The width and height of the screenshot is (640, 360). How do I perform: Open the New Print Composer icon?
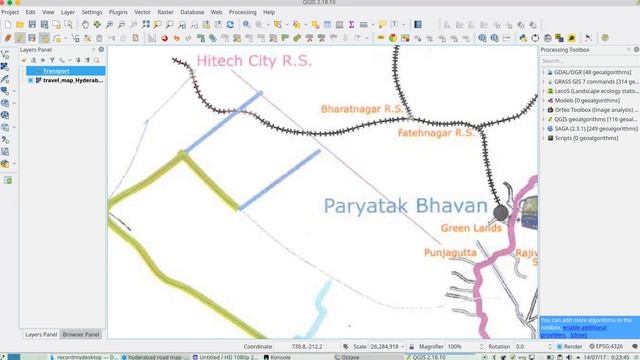click(x=56, y=25)
